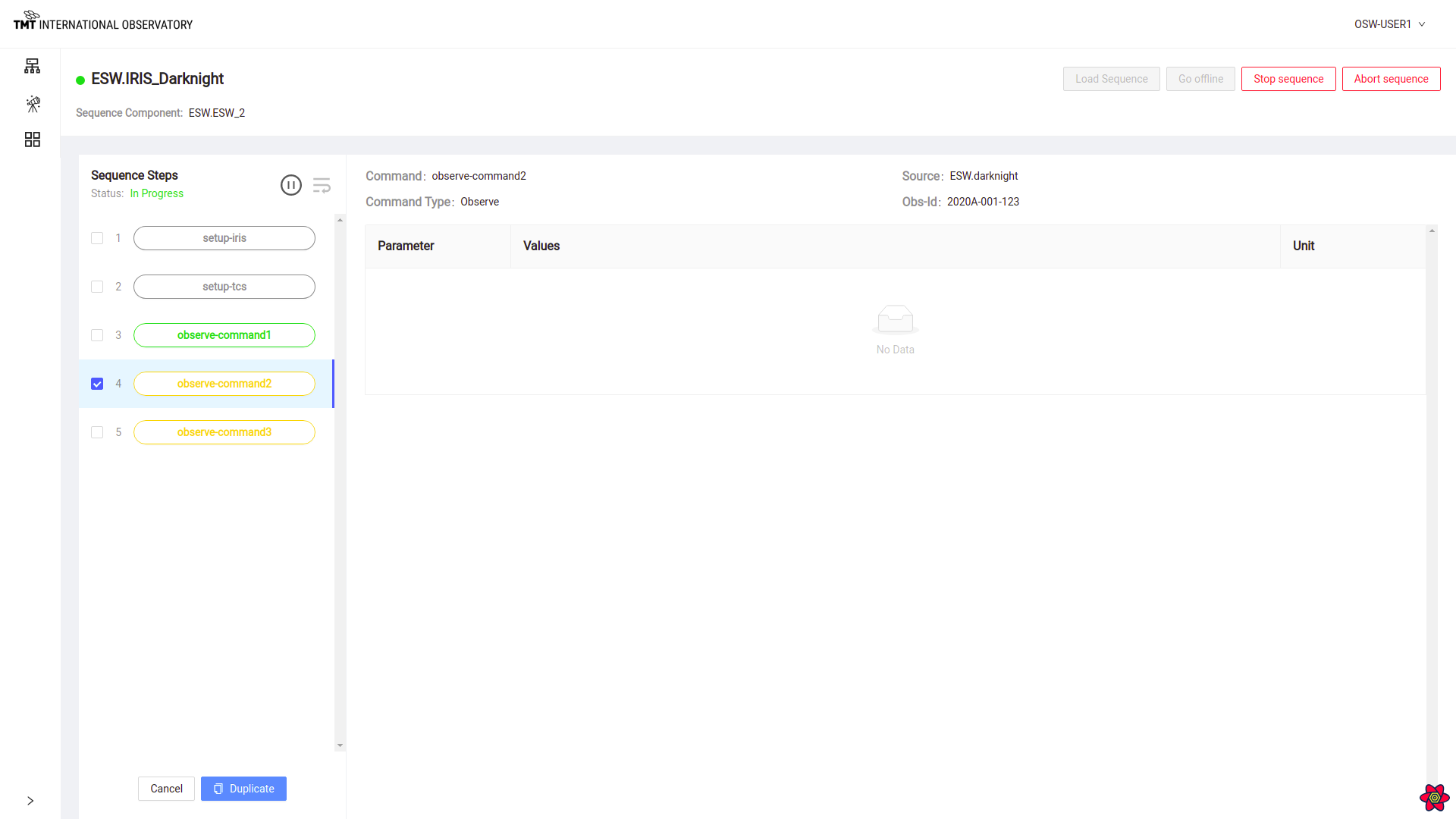Click the Values column header

point(895,246)
